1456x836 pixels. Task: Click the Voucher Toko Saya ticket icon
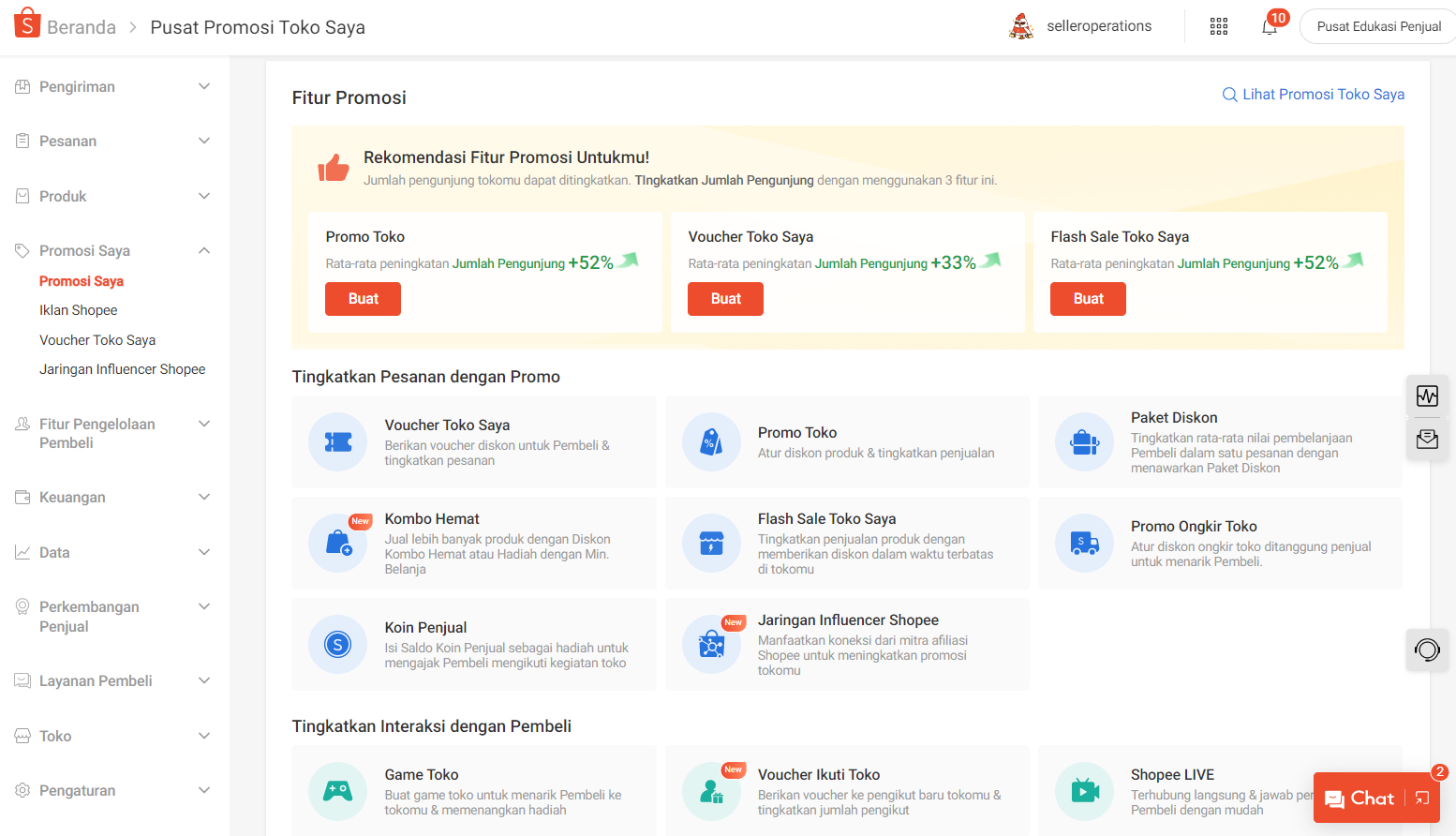point(337,442)
